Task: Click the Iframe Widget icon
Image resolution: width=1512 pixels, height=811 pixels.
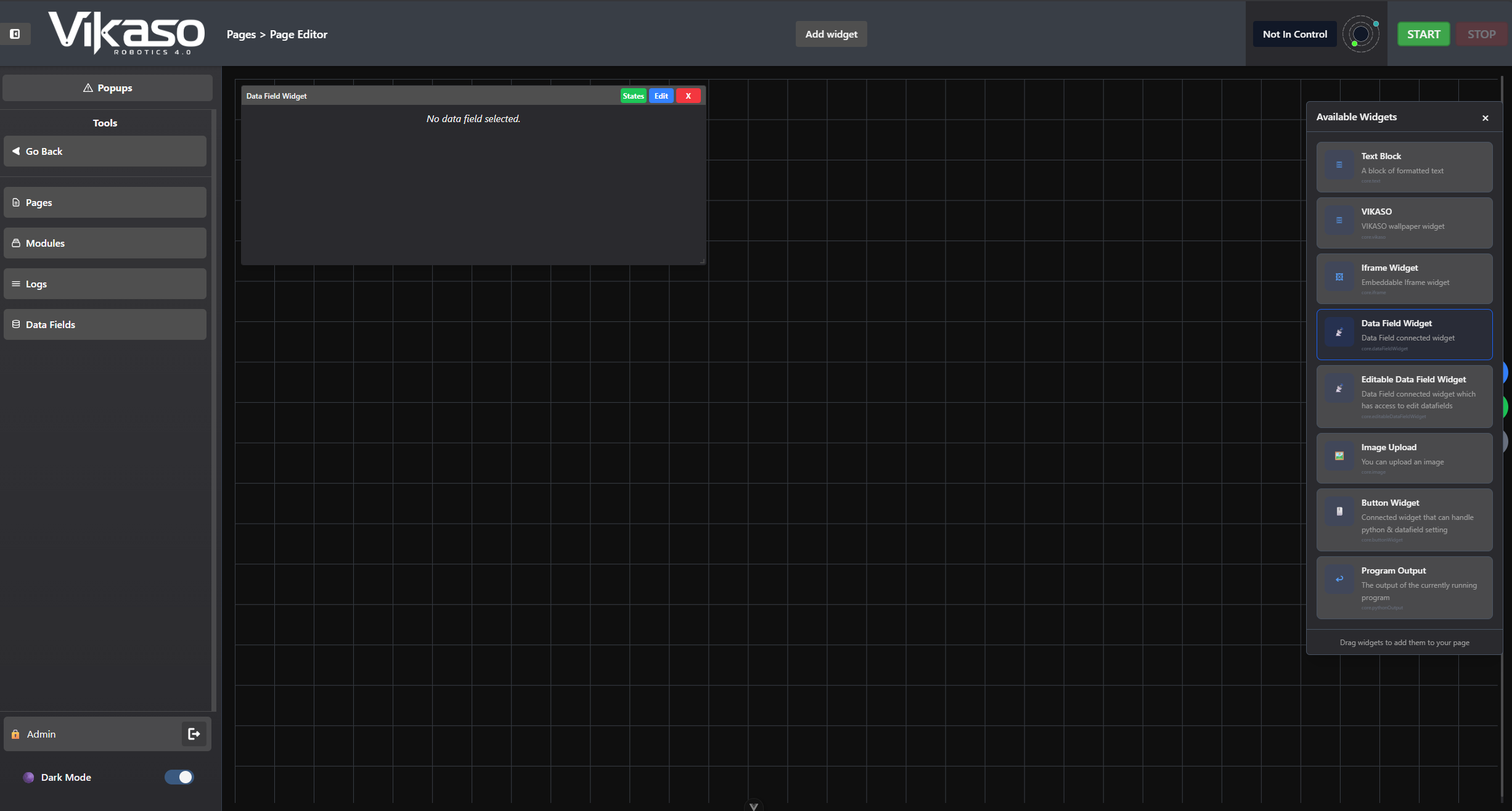Action: click(1339, 277)
